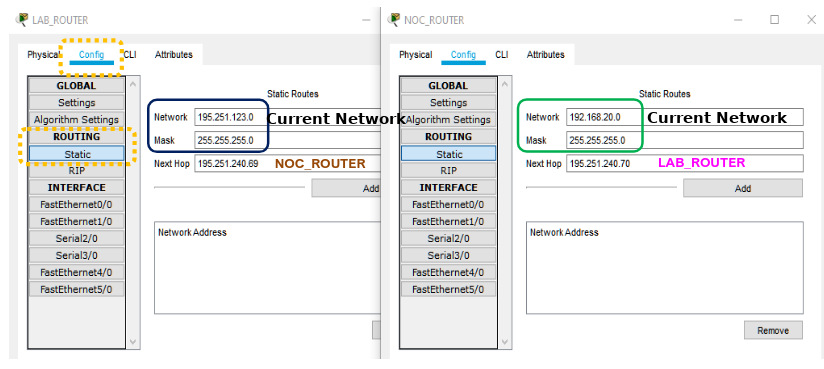Close the NOC_ROUTER window
Viewport: 824px width, 369px height.
(x=811, y=20)
